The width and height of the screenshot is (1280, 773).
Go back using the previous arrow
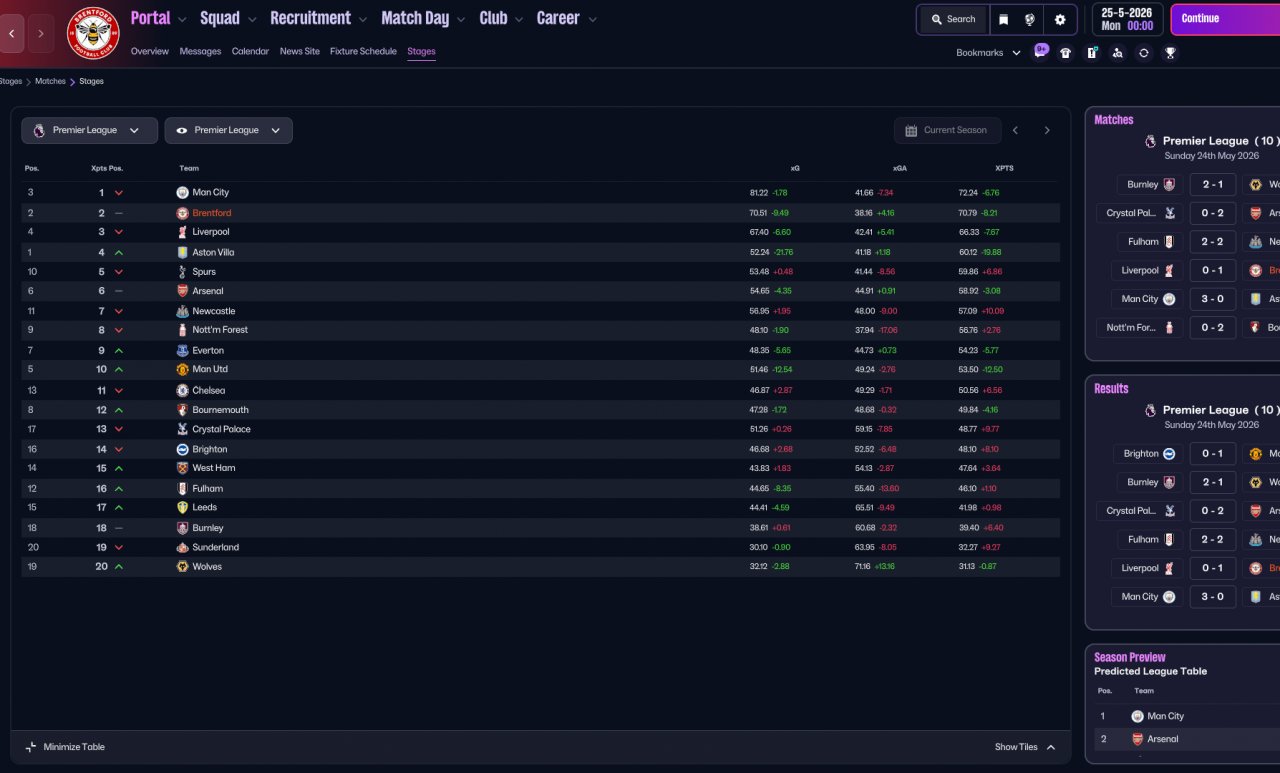tap(12, 33)
